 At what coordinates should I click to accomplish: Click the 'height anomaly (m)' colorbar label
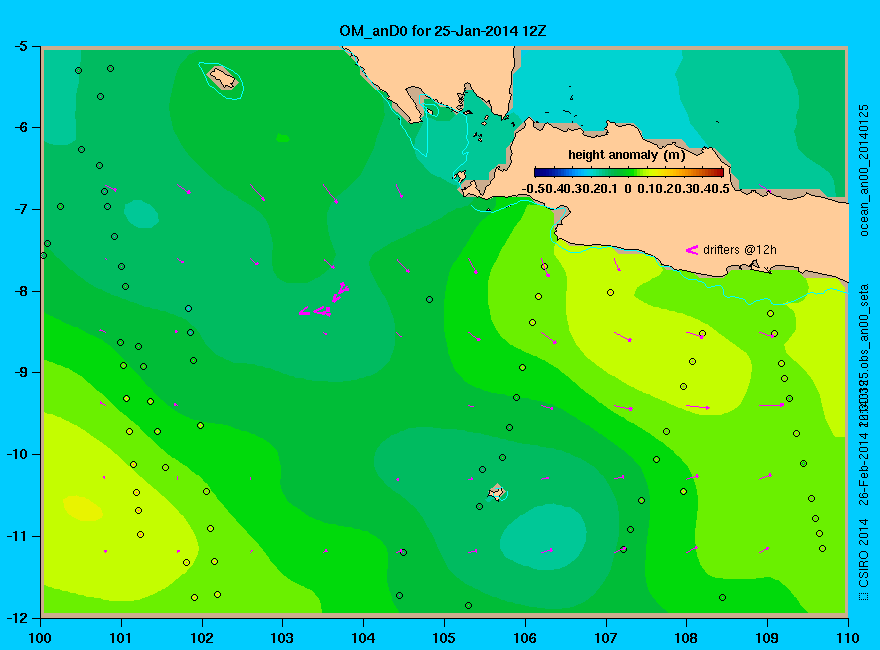click(x=626, y=155)
